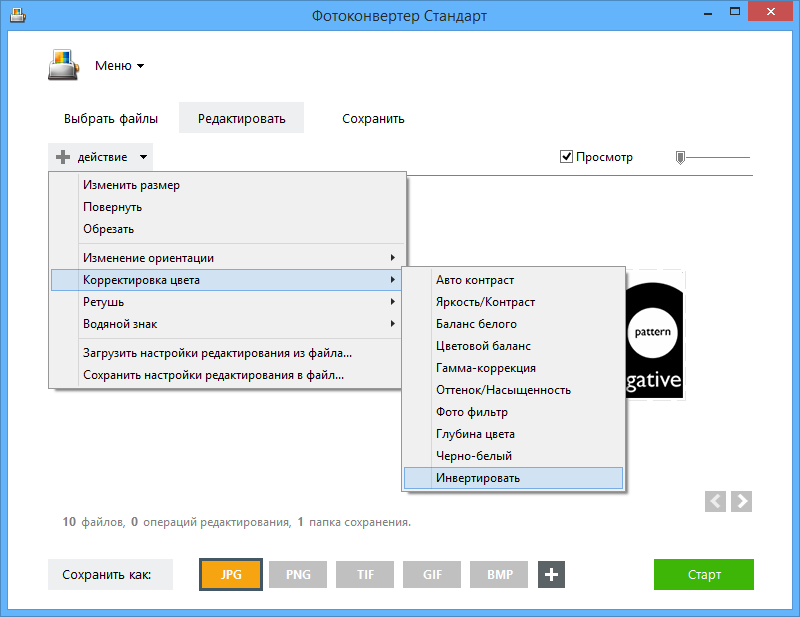Select Баланс белого option
This screenshot has width=800, height=617.
tap(513, 324)
